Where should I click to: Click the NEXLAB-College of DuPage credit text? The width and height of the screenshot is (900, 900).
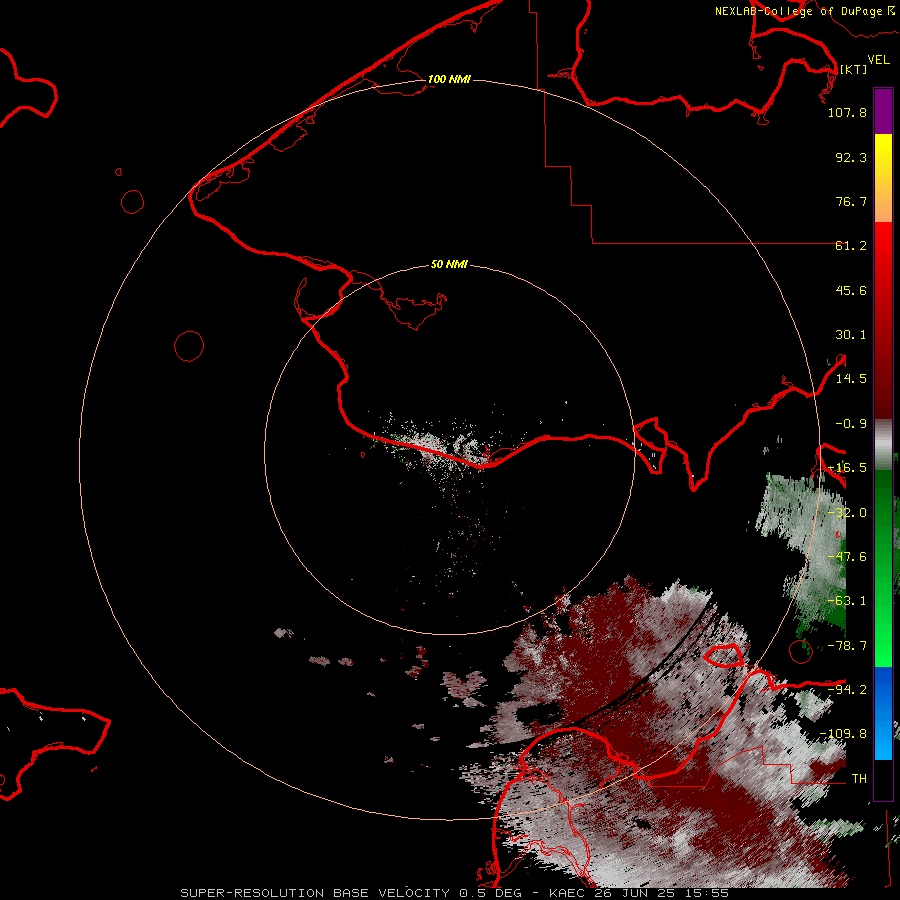pyautogui.click(x=804, y=11)
